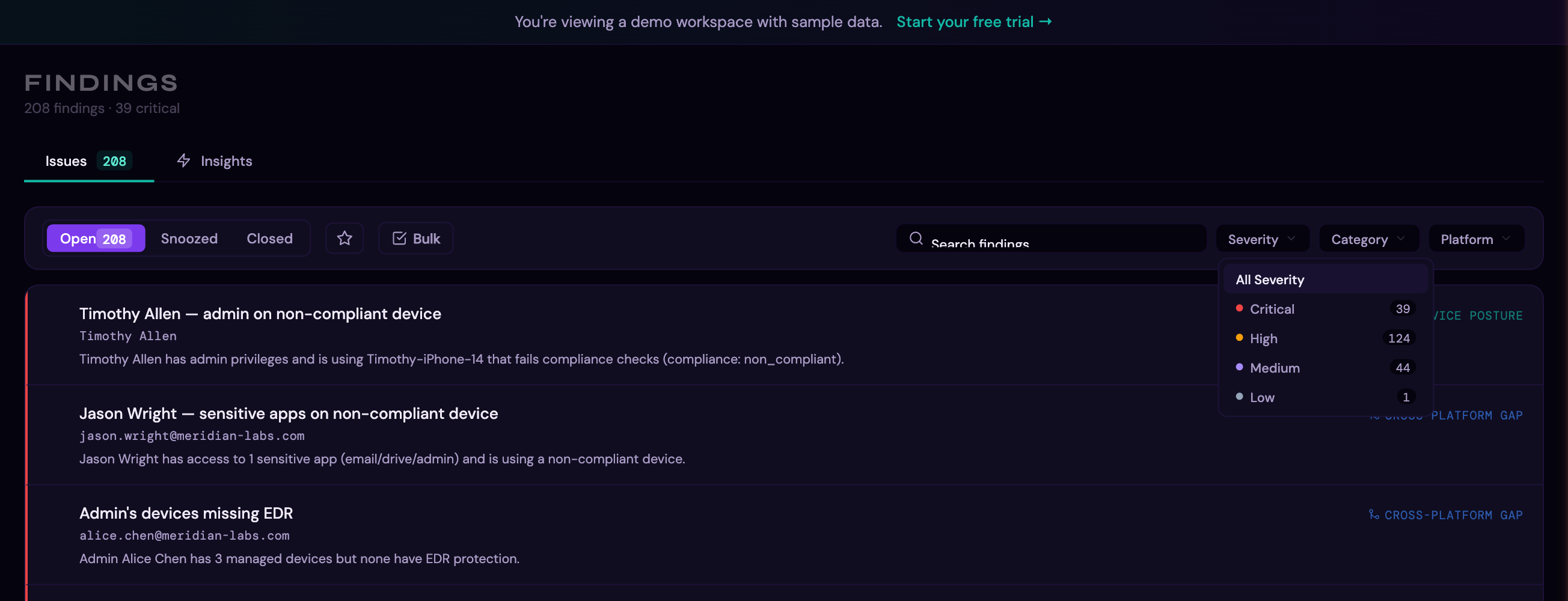The image size is (1568, 601).
Task: Click the gray dot beside Low
Action: pos(1239,396)
